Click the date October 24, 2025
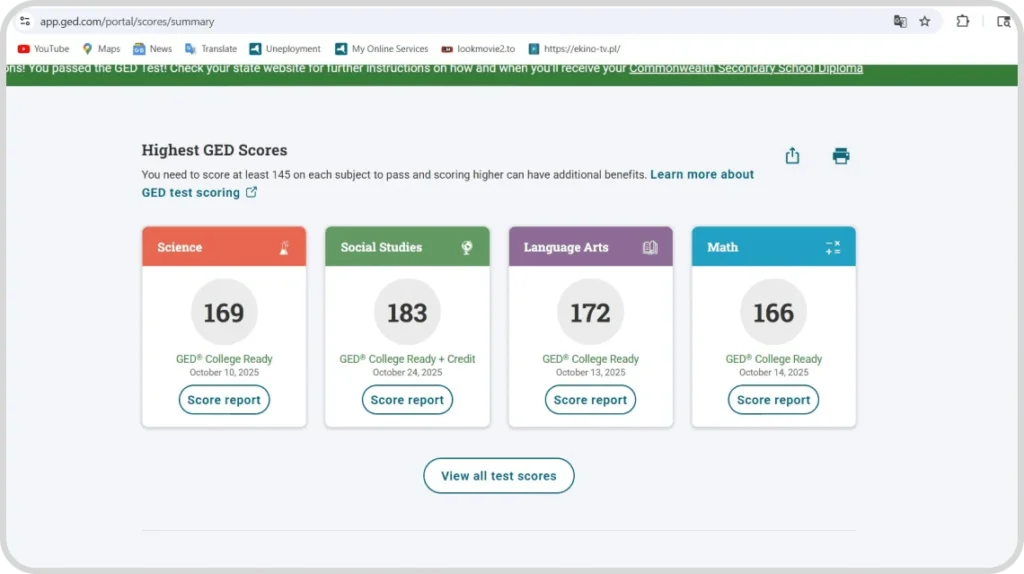The width and height of the screenshot is (1024, 574). coord(407,372)
